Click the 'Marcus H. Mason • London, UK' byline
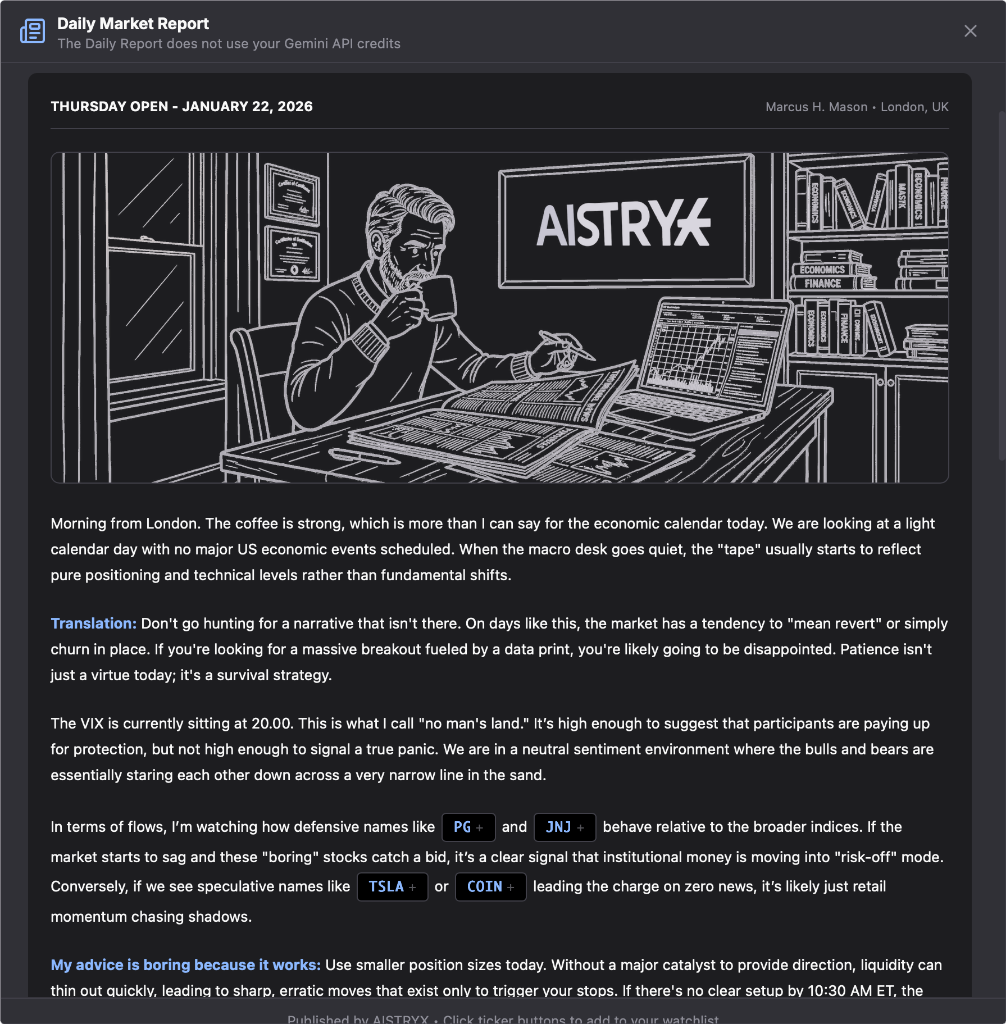The width and height of the screenshot is (1006, 1024). [856, 107]
